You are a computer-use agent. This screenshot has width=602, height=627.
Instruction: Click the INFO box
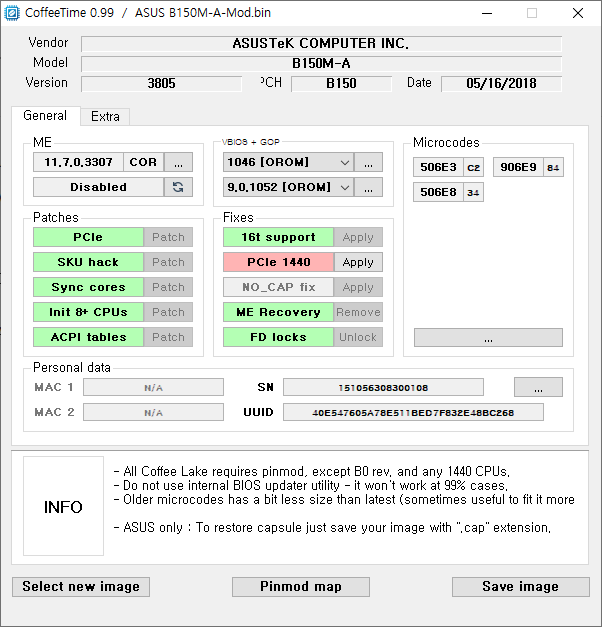[63, 506]
